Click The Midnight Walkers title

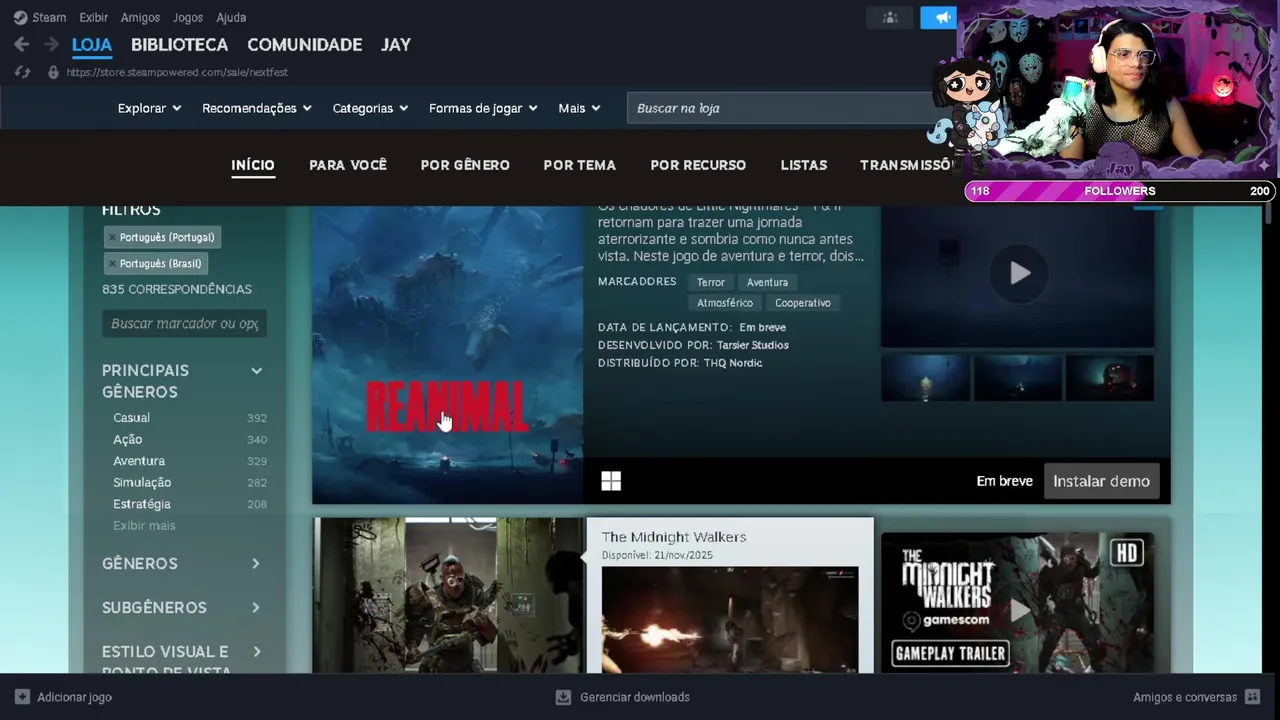click(674, 537)
